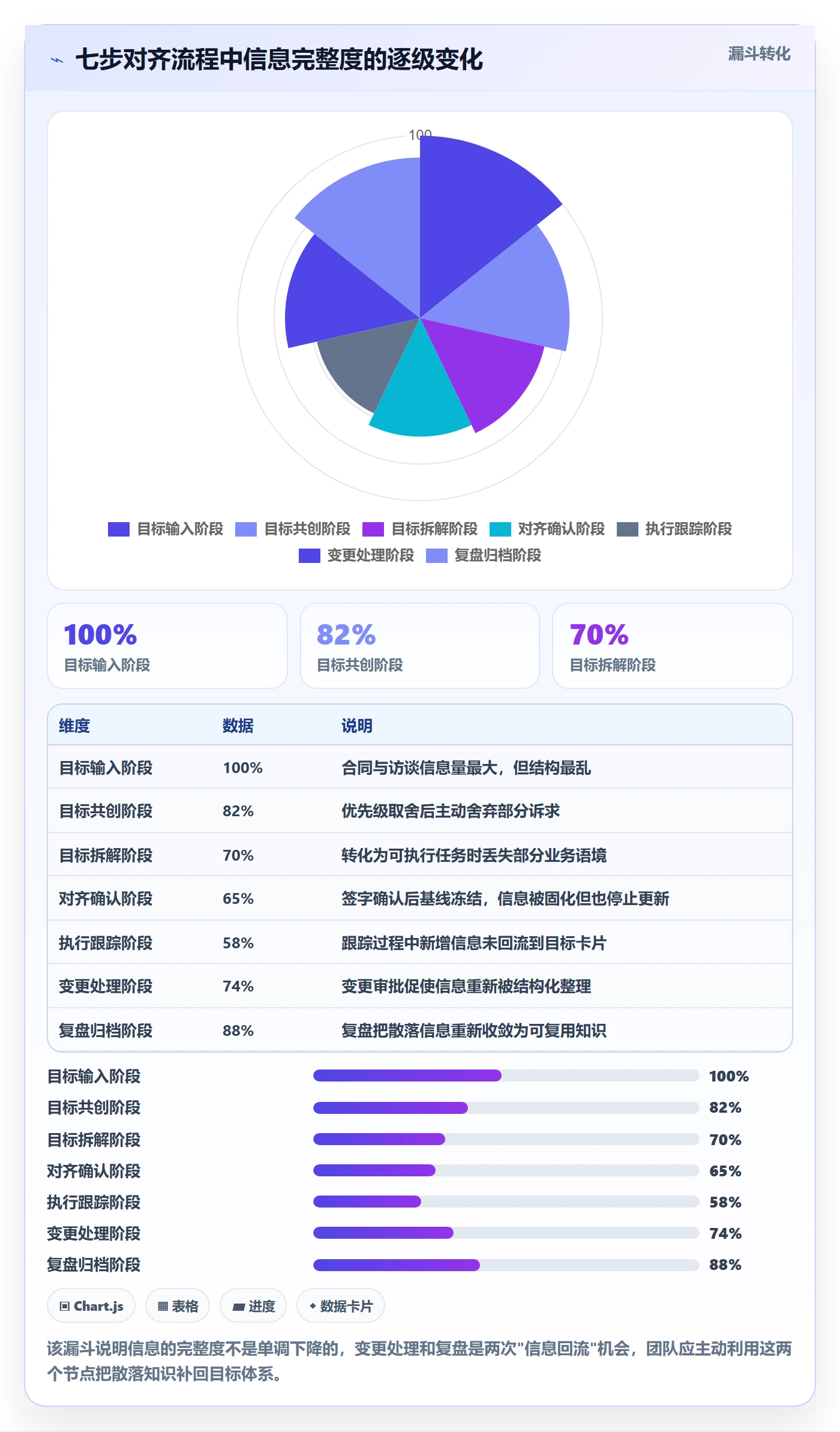This screenshot has width=840, height=1432.
Task: Click table value 82%
Action: 238,811
